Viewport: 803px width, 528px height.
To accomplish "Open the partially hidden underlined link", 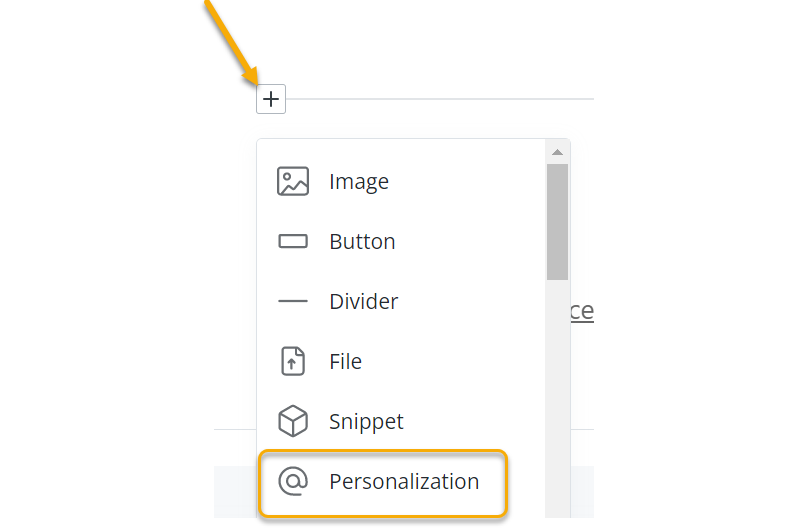I will (x=582, y=311).
